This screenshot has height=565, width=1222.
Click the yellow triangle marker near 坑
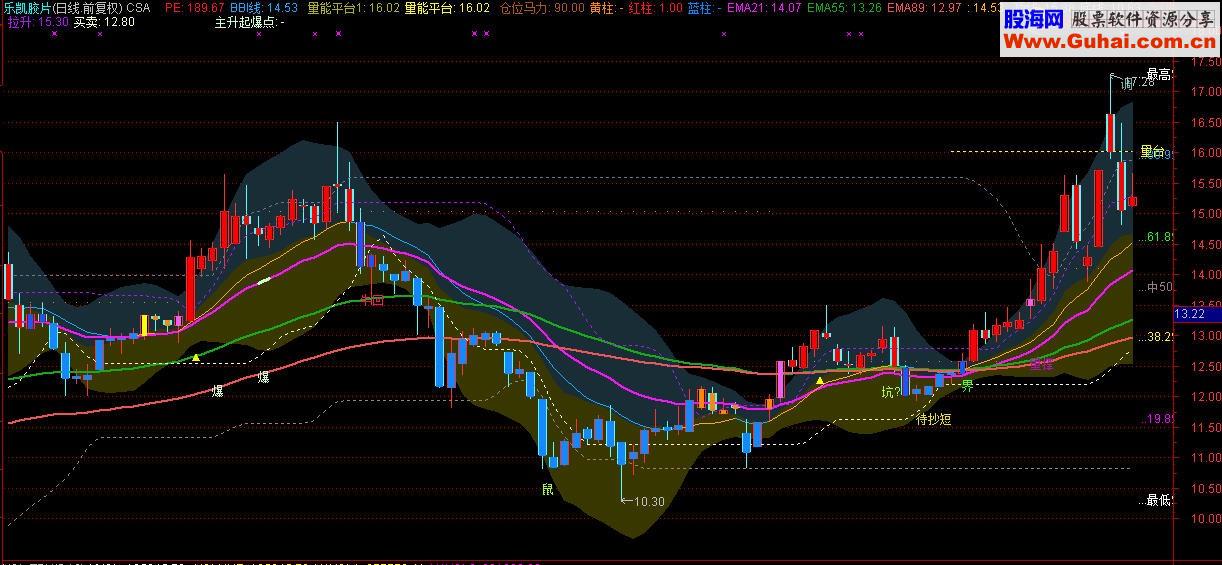click(821, 380)
